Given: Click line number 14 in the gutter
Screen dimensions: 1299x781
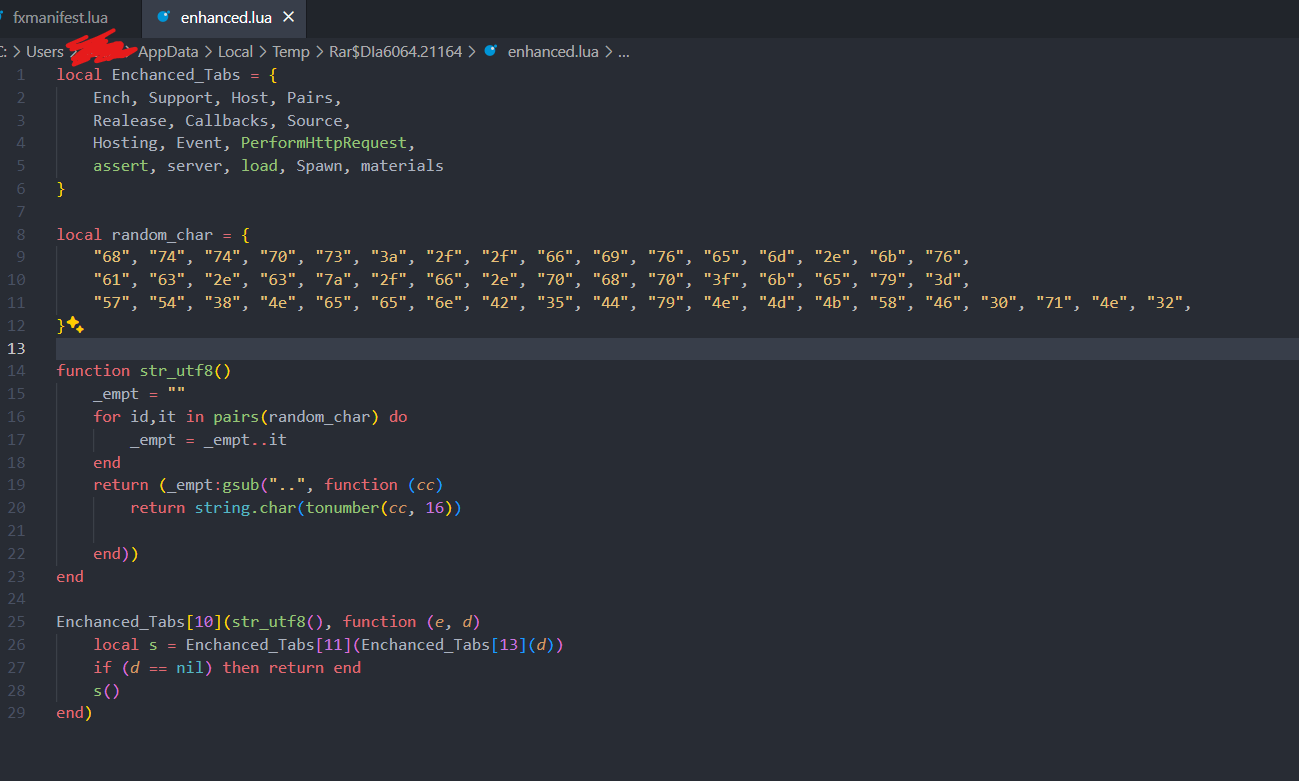Looking at the screenshot, I should click(17, 371).
